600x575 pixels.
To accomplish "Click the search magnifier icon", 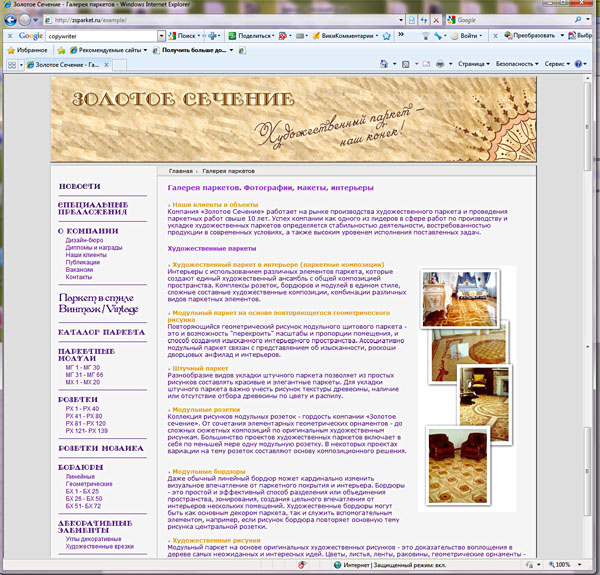I will pos(578,20).
